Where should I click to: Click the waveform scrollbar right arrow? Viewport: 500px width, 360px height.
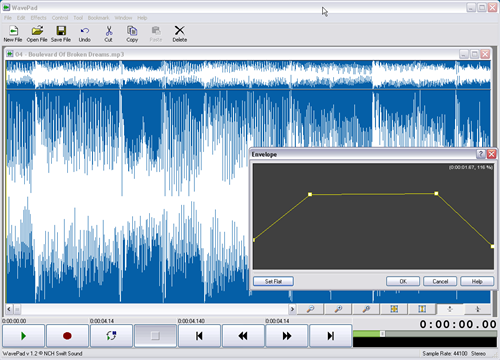click(292, 309)
